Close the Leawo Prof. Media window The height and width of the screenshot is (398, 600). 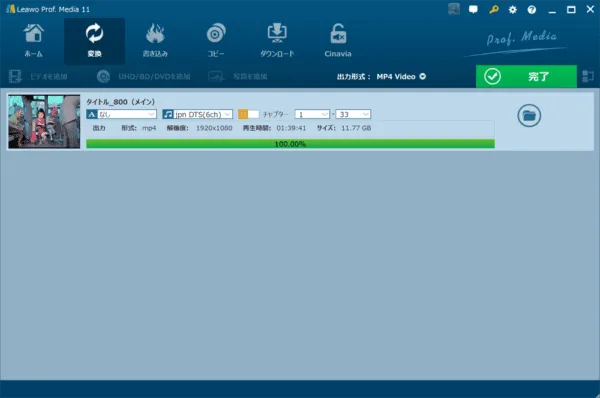(590, 9)
